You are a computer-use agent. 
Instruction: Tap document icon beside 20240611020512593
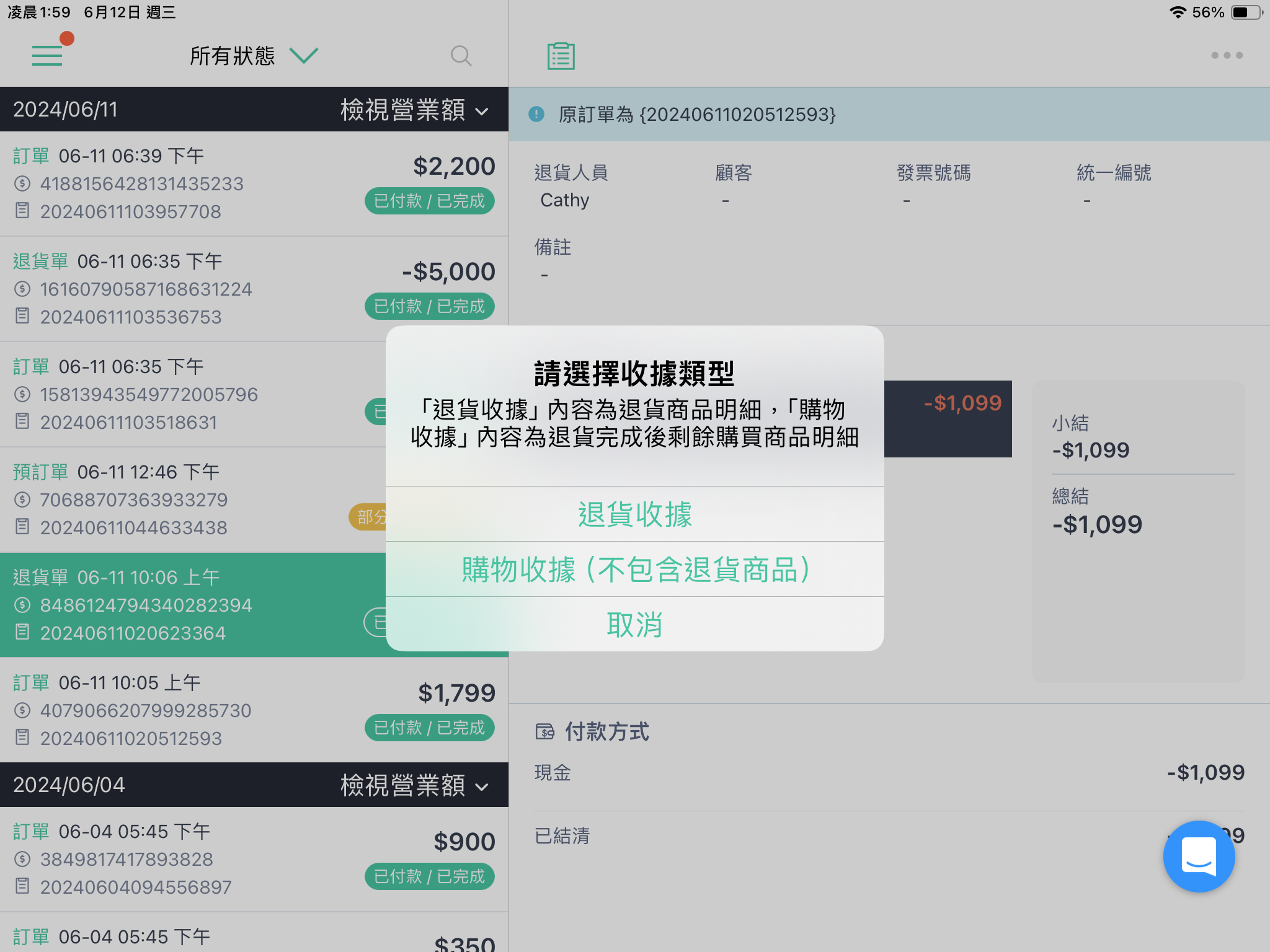[x=22, y=738]
